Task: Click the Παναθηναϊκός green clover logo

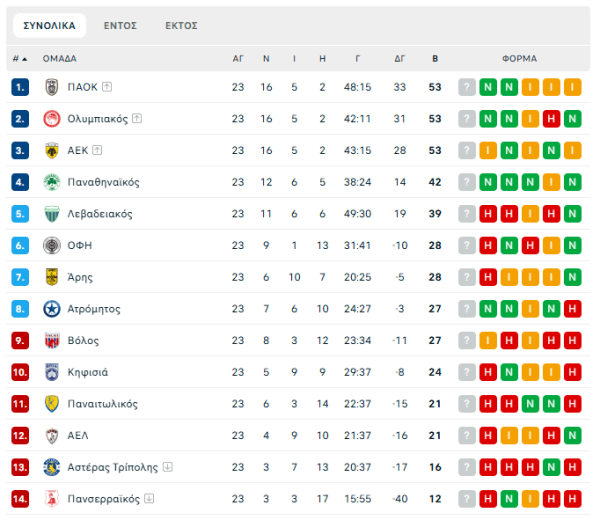Action: [52, 182]
